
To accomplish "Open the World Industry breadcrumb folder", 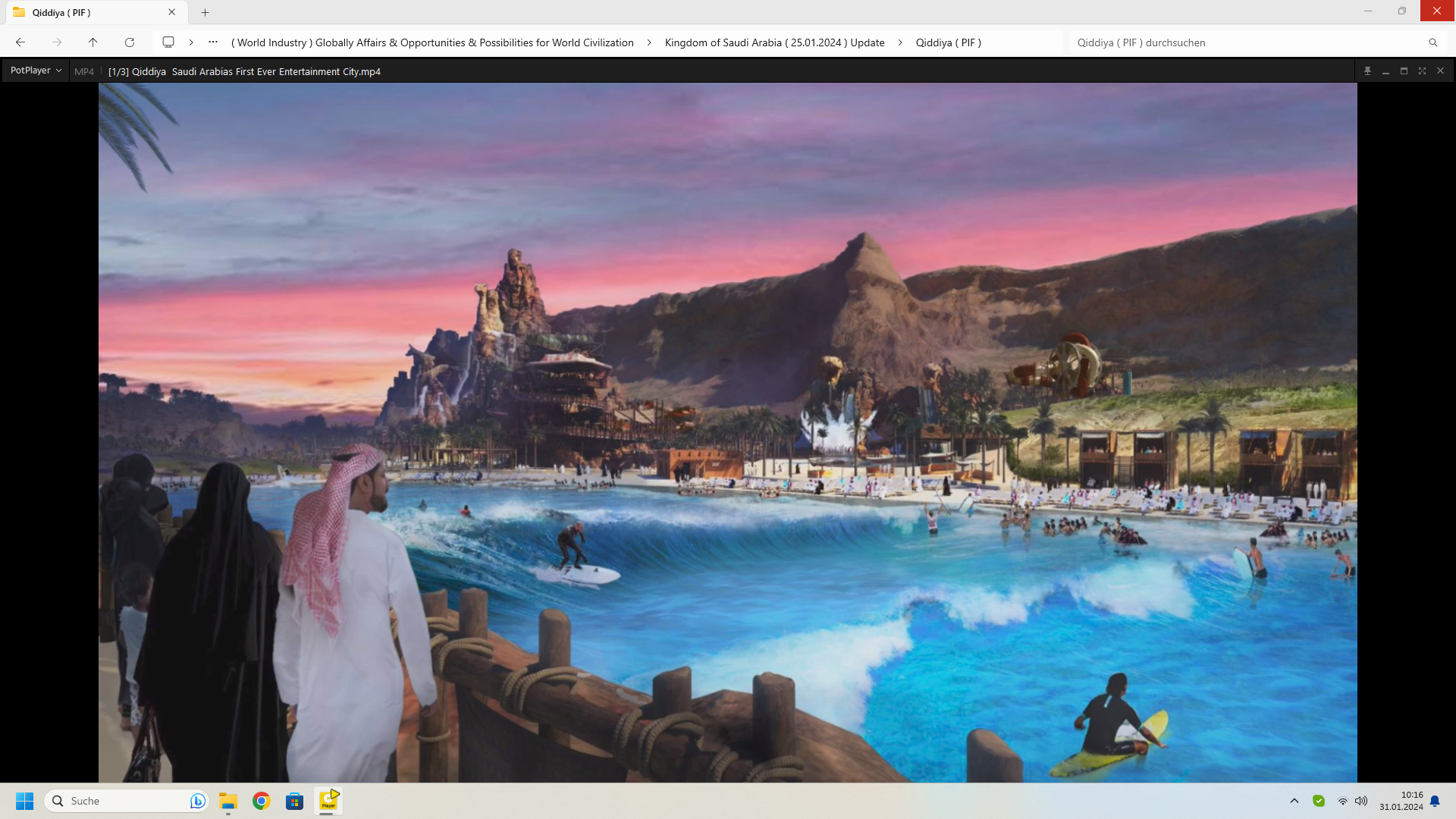I will (432, 42).
